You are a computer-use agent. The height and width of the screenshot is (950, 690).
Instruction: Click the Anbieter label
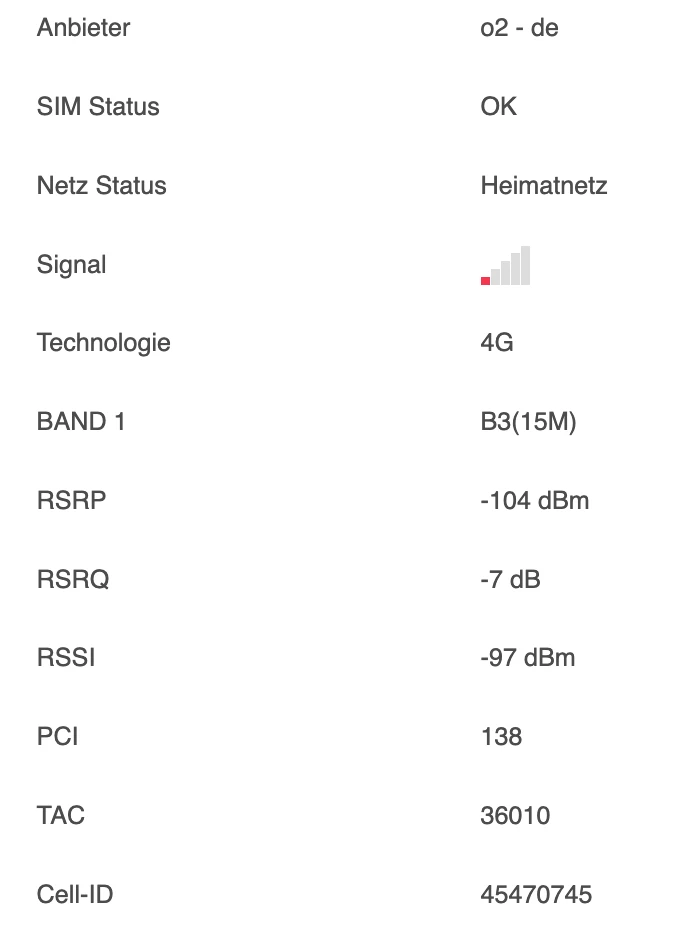tap(83, 28)
